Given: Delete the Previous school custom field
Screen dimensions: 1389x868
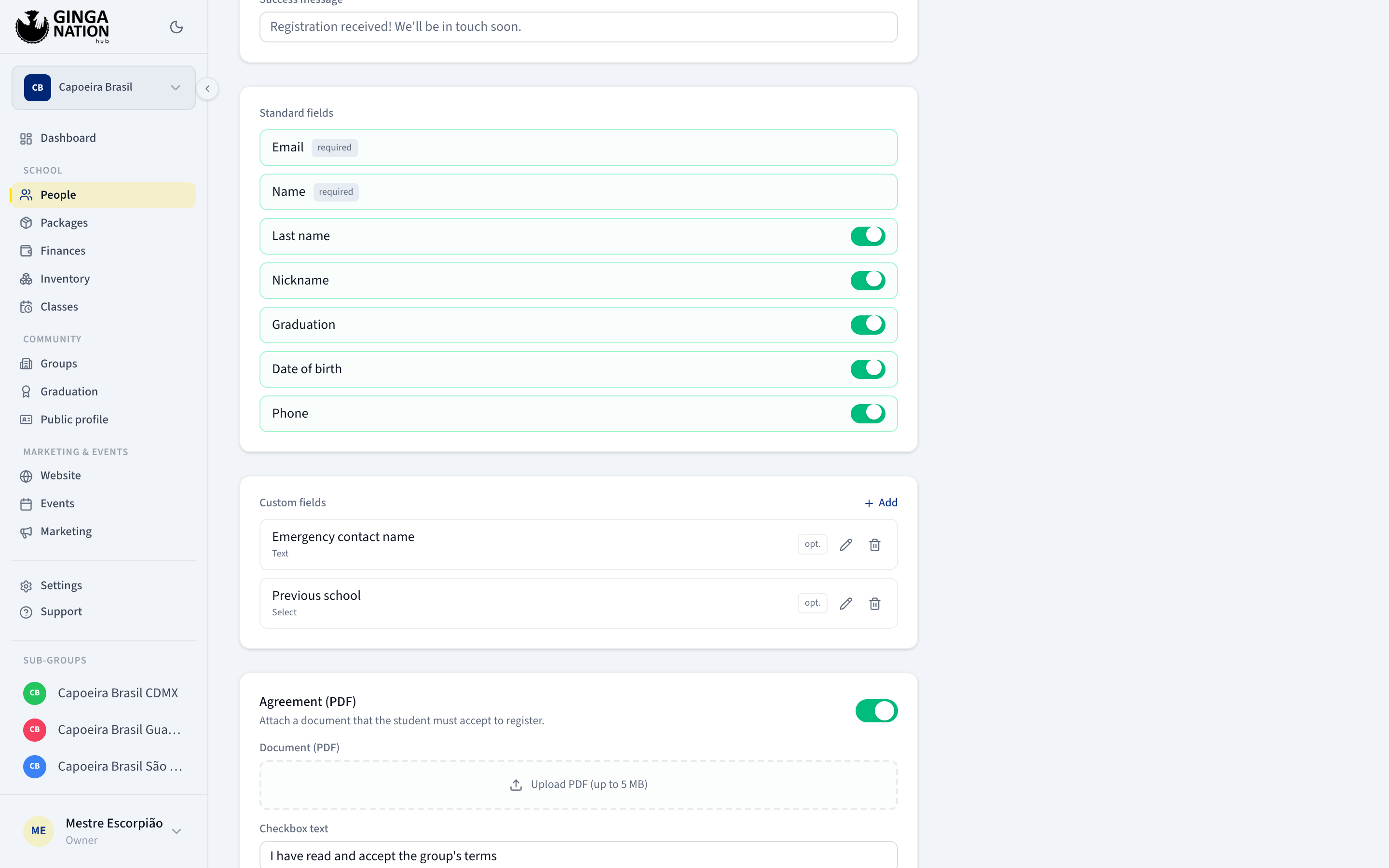Looking at the screenshot, I should click(874, 603).
